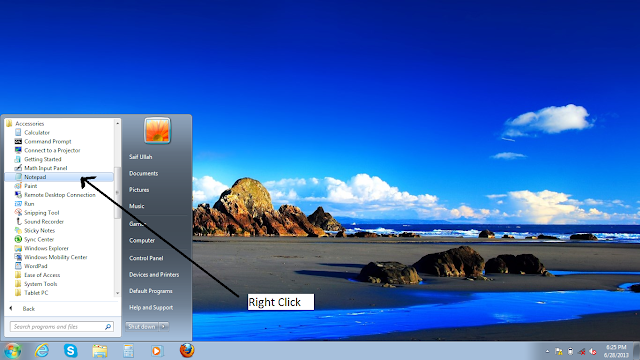Open Skype from the taskbar
Screen dimensions: 640x360
[x=71, y=351]
